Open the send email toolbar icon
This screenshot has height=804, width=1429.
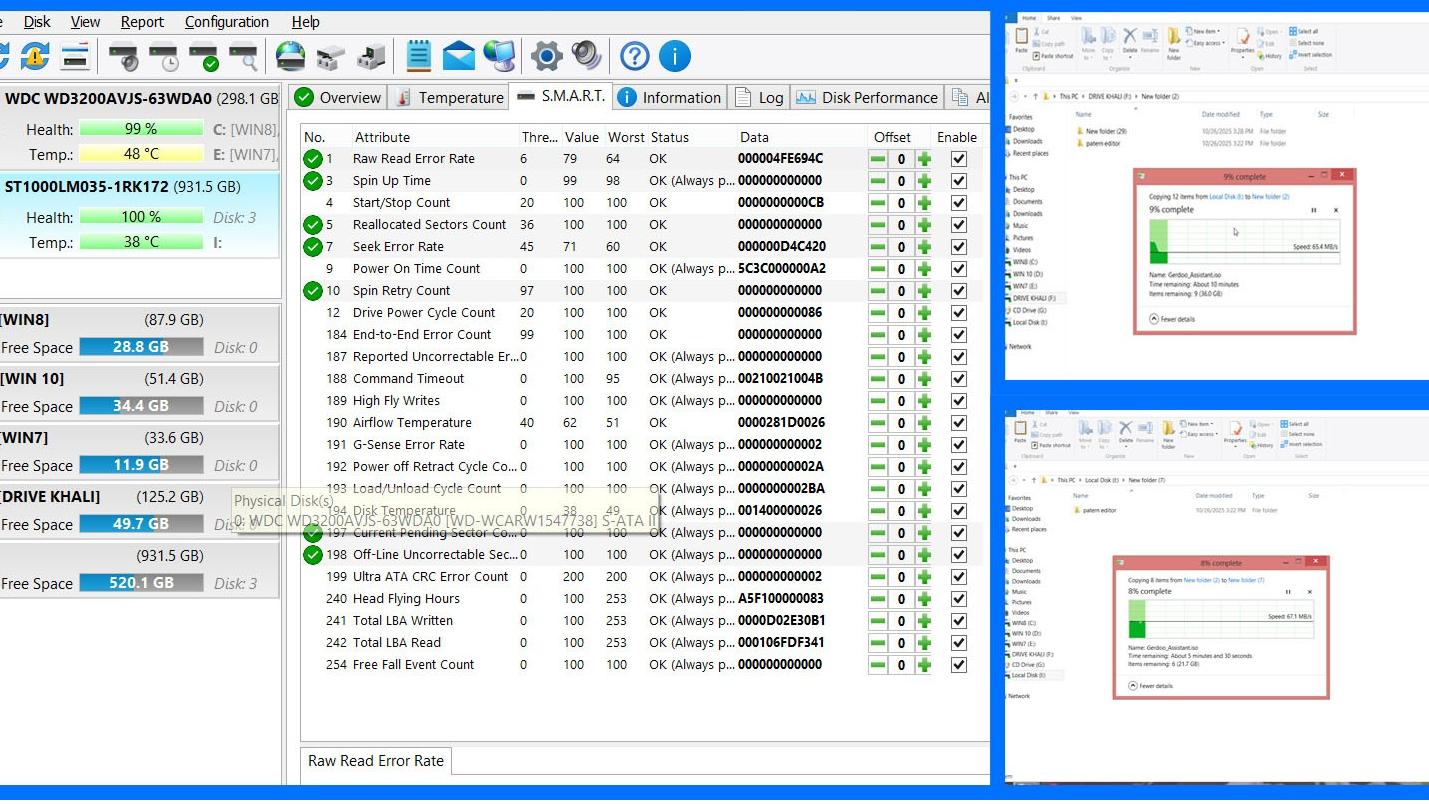click(459, 56)
